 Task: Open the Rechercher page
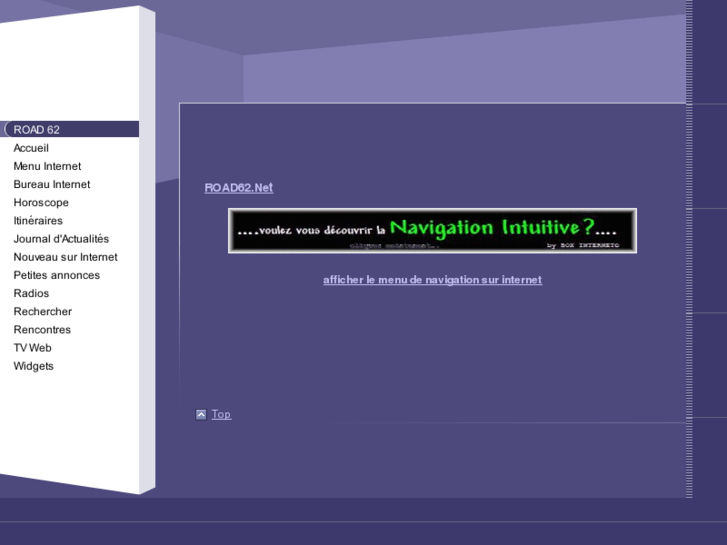[x=43, y=311]
